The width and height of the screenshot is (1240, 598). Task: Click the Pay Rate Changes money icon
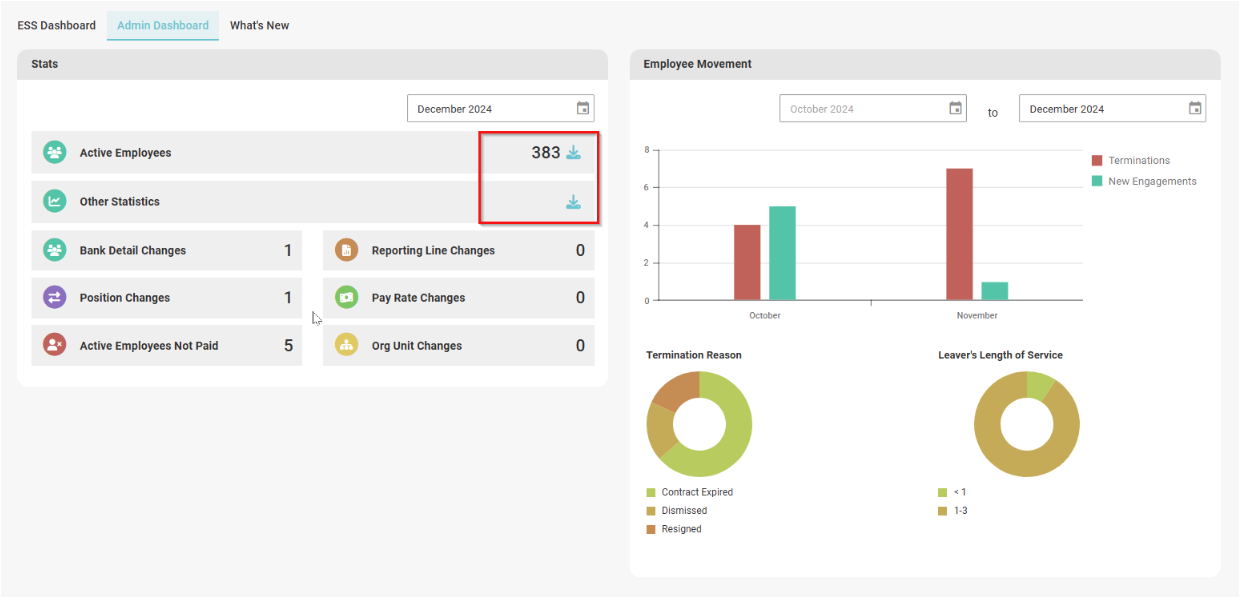coord(346,298)
